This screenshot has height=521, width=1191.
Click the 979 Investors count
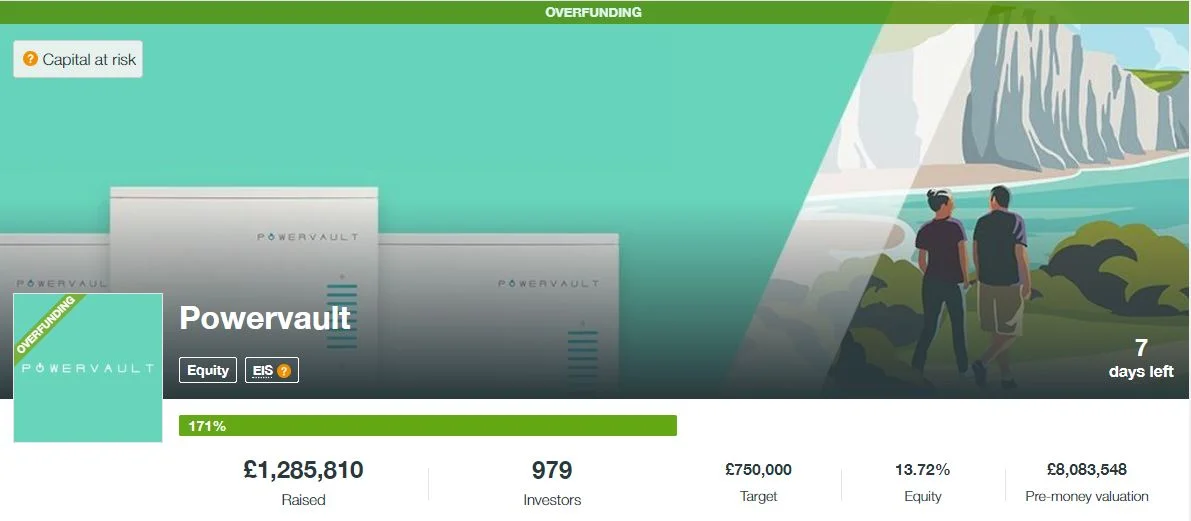552,469
